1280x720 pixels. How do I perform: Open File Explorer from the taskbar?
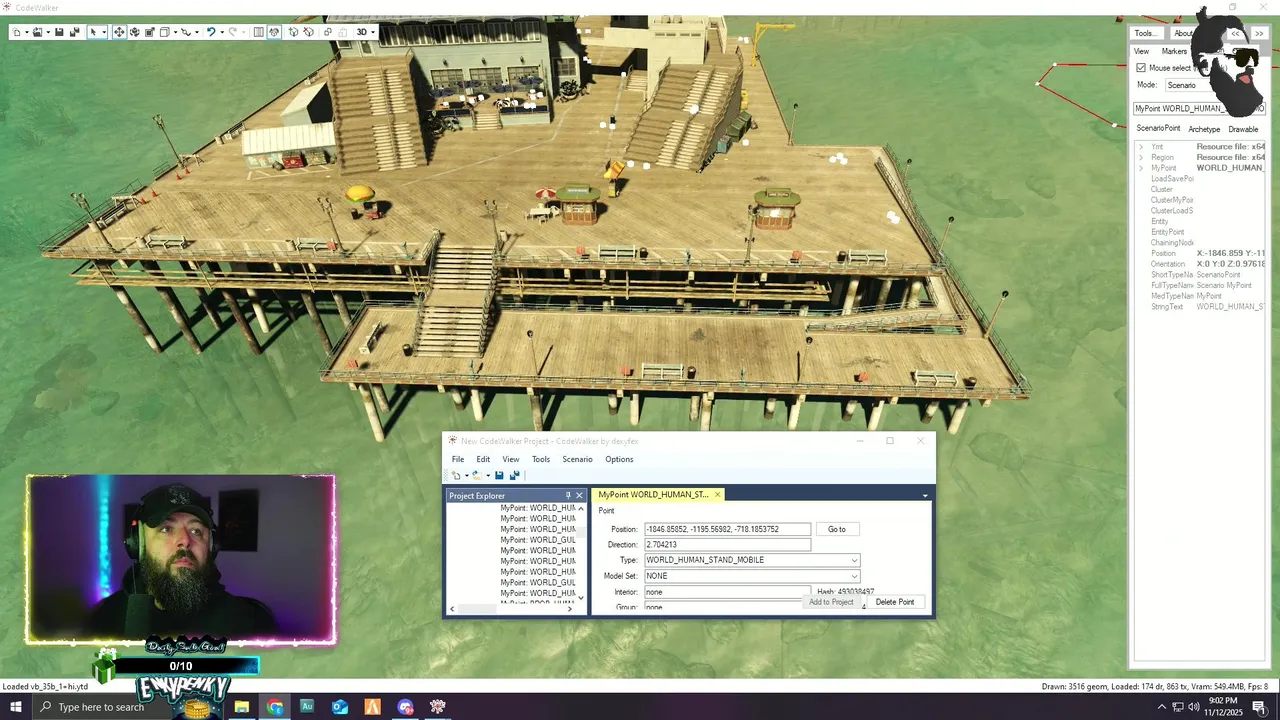[241, 707]
